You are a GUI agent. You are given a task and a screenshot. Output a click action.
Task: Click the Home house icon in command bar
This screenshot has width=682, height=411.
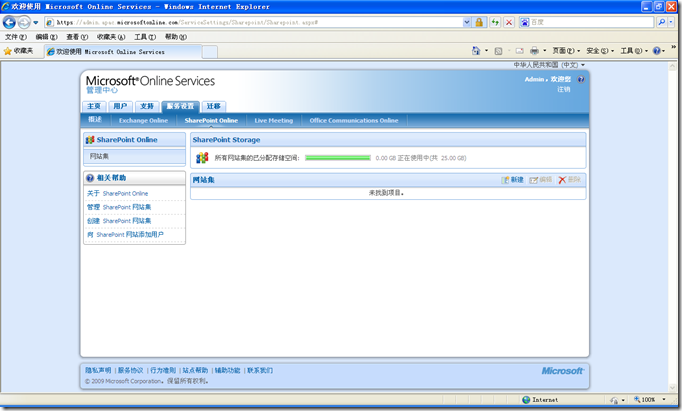point(476,51)
